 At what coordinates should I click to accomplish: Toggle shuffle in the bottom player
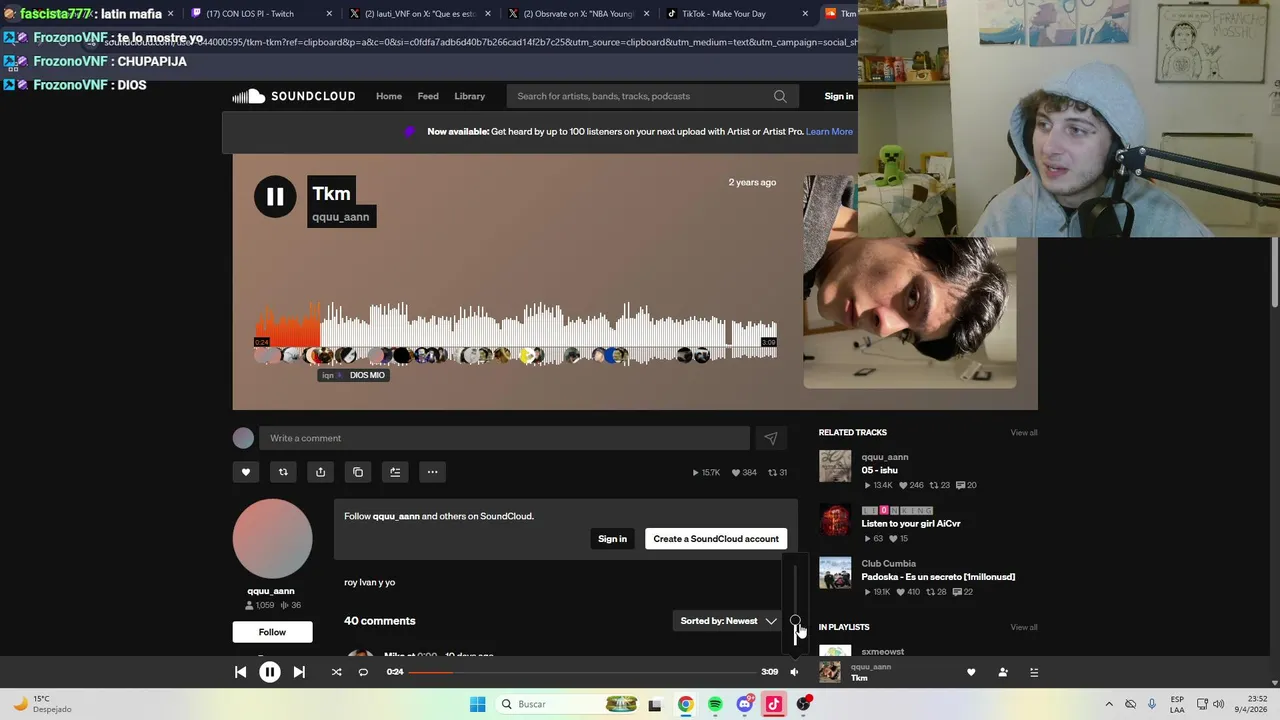(x=336, y=672)
